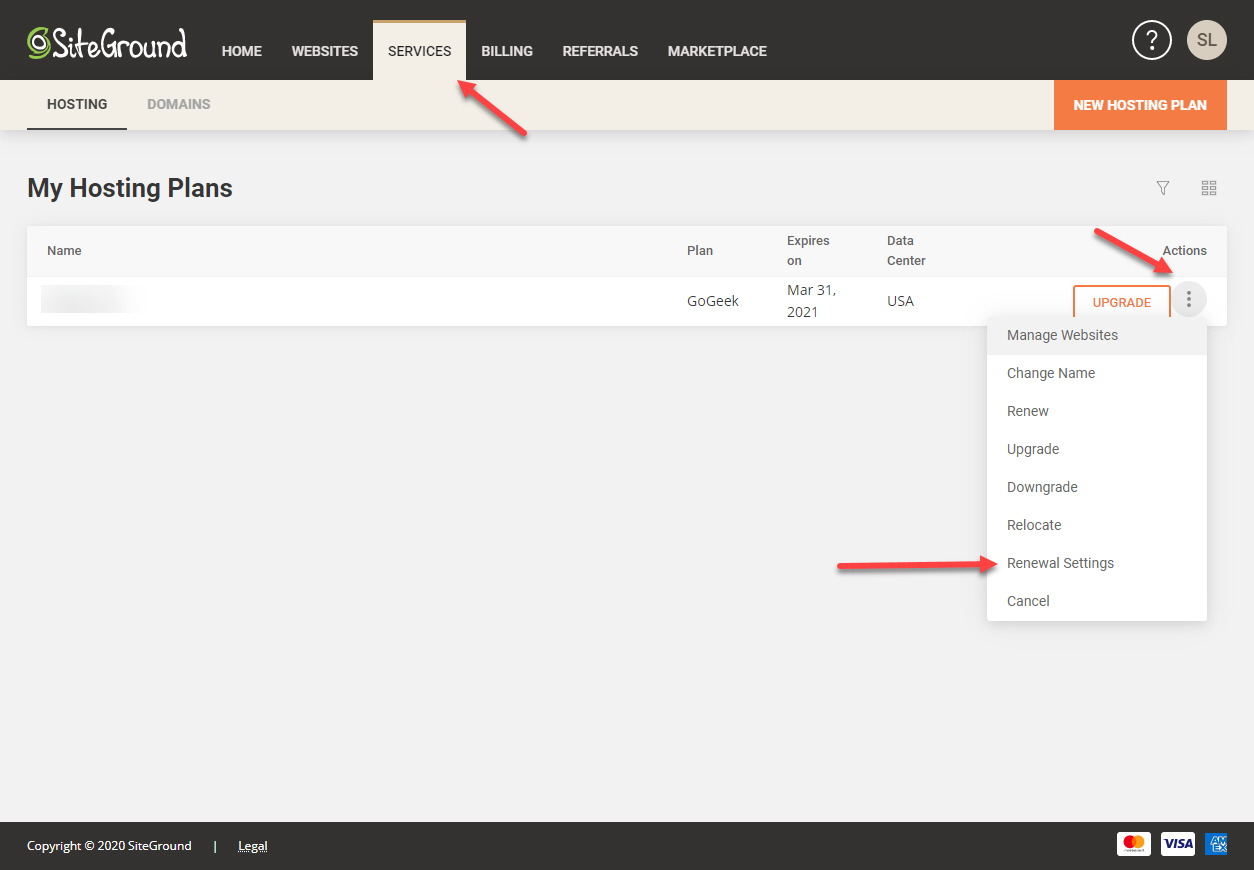Select Upgrade in the actions menu

(1097, 449)
